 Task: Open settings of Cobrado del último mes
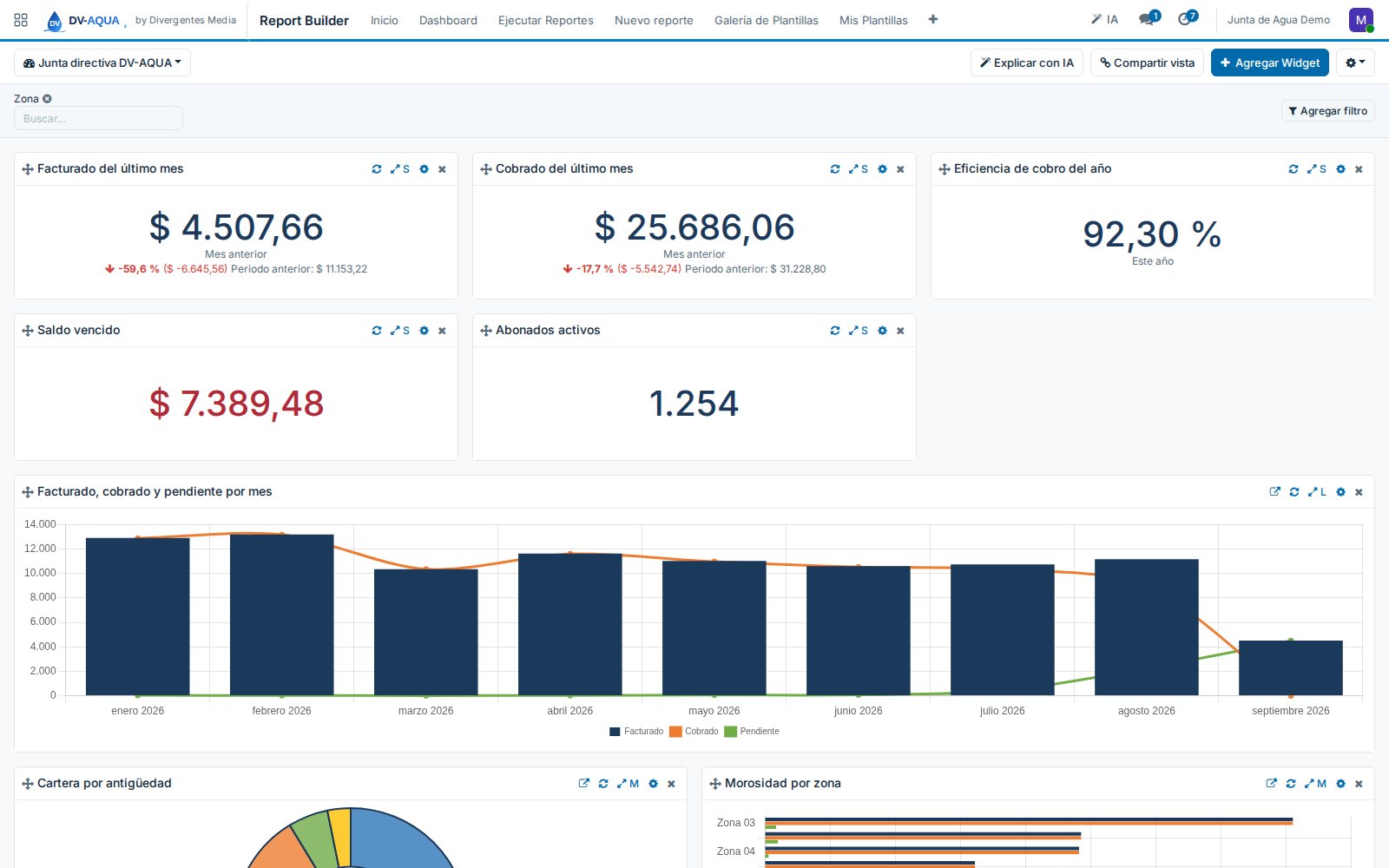coord(882,169)
